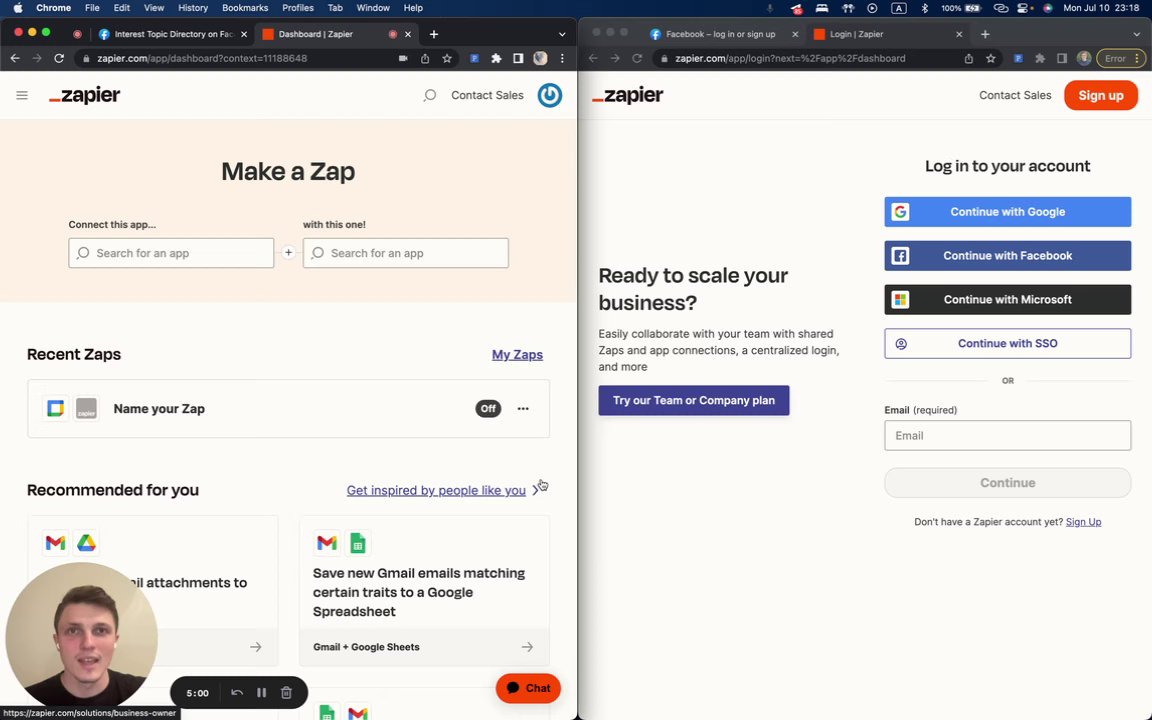
Task: Click the greyed-out Continue button
Action: pos(1007,483)
